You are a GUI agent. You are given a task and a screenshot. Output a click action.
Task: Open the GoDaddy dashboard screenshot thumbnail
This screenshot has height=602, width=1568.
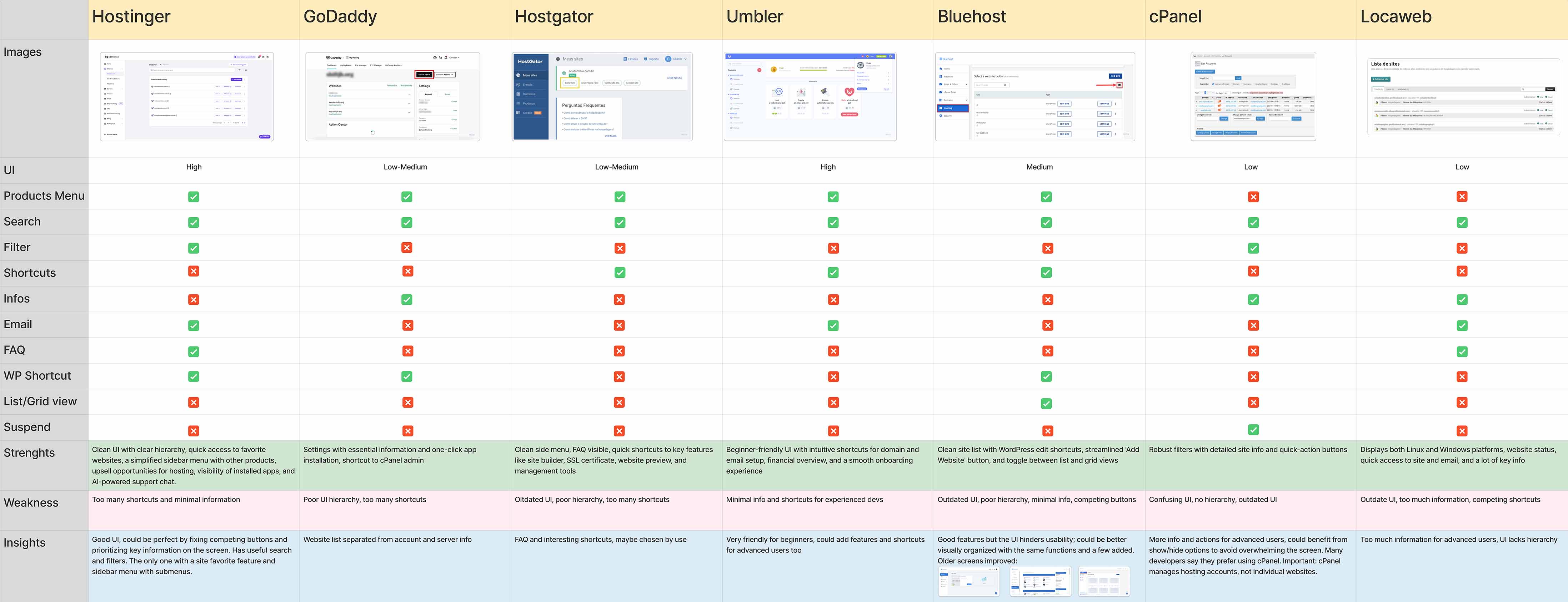[x=392, y=97]
